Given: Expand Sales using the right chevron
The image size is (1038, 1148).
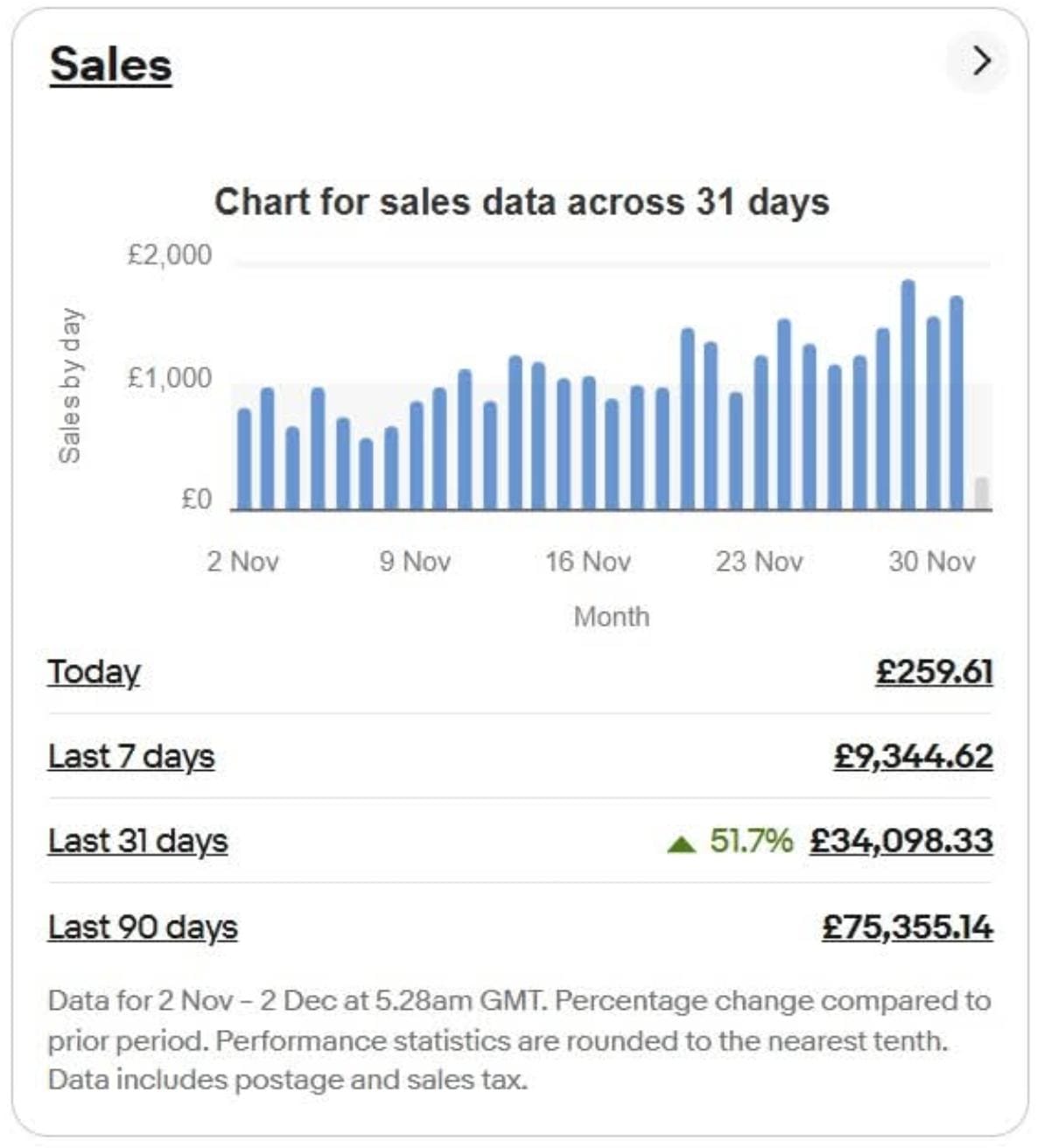Looking at the screenshot, I should click(980, 60).
